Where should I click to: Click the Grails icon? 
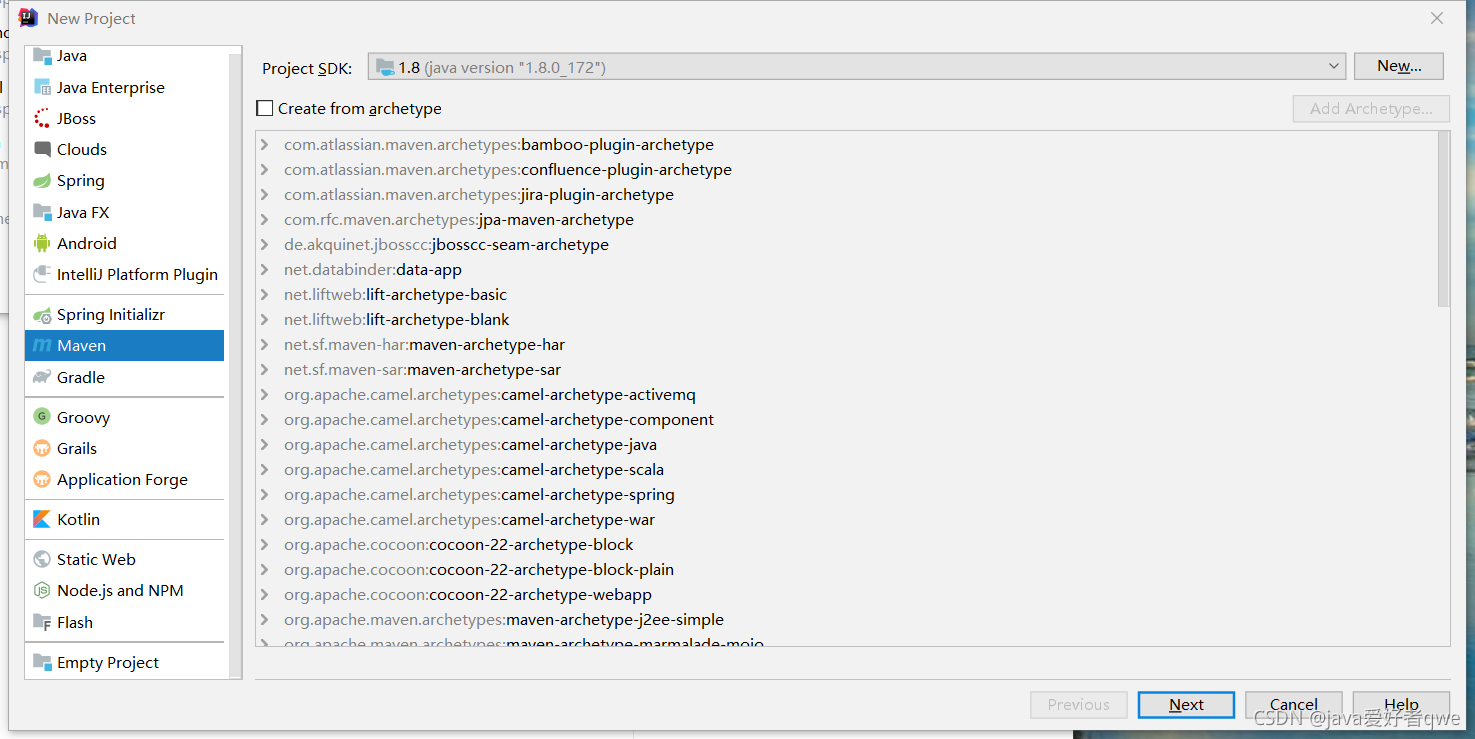(42, 448)
